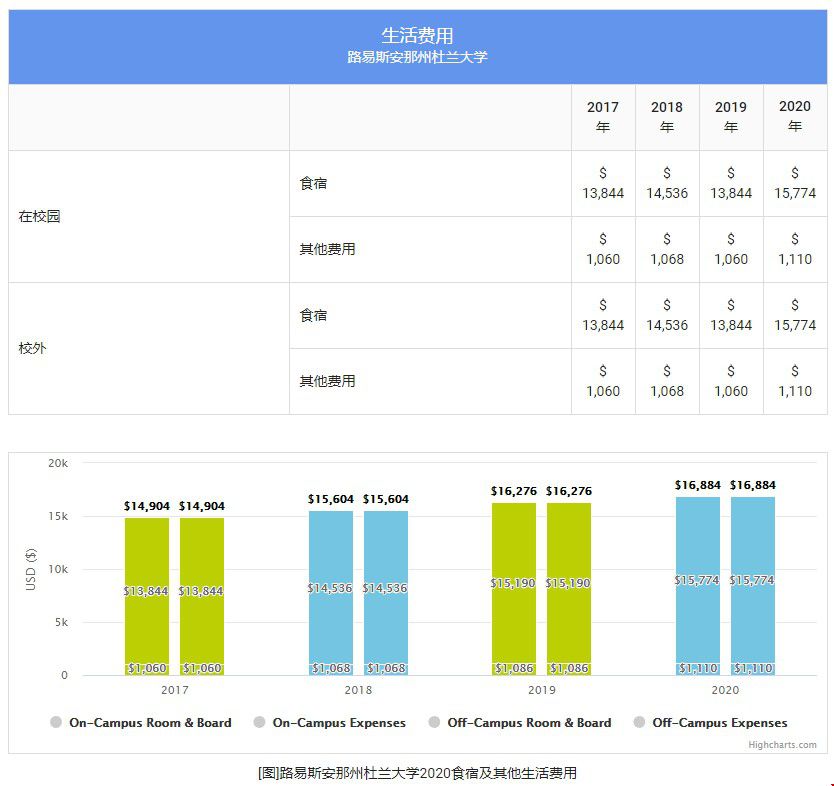Image resolution: width=834 pixels, height=786 pixels.
Task: Open the Highcharts.com credit link
Action: point(782,745)
